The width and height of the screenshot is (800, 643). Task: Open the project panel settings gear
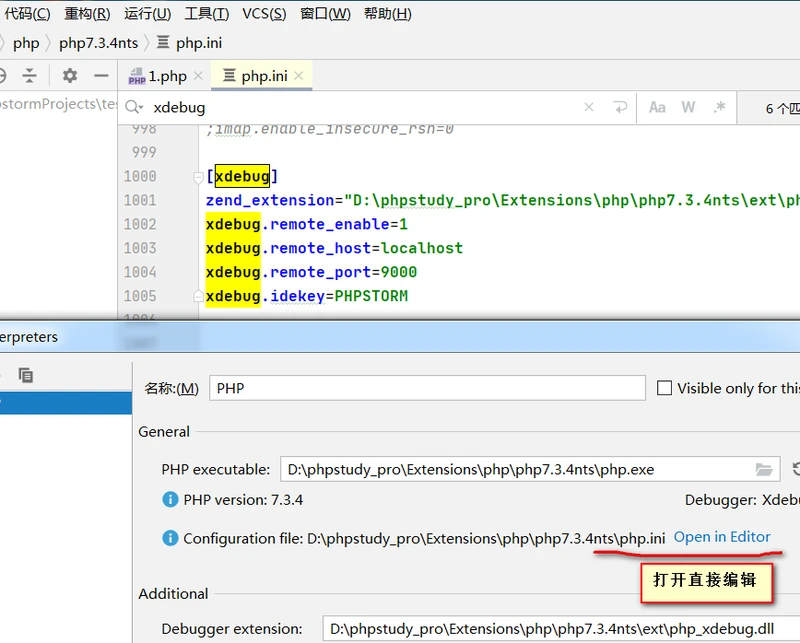coord(70,76)
